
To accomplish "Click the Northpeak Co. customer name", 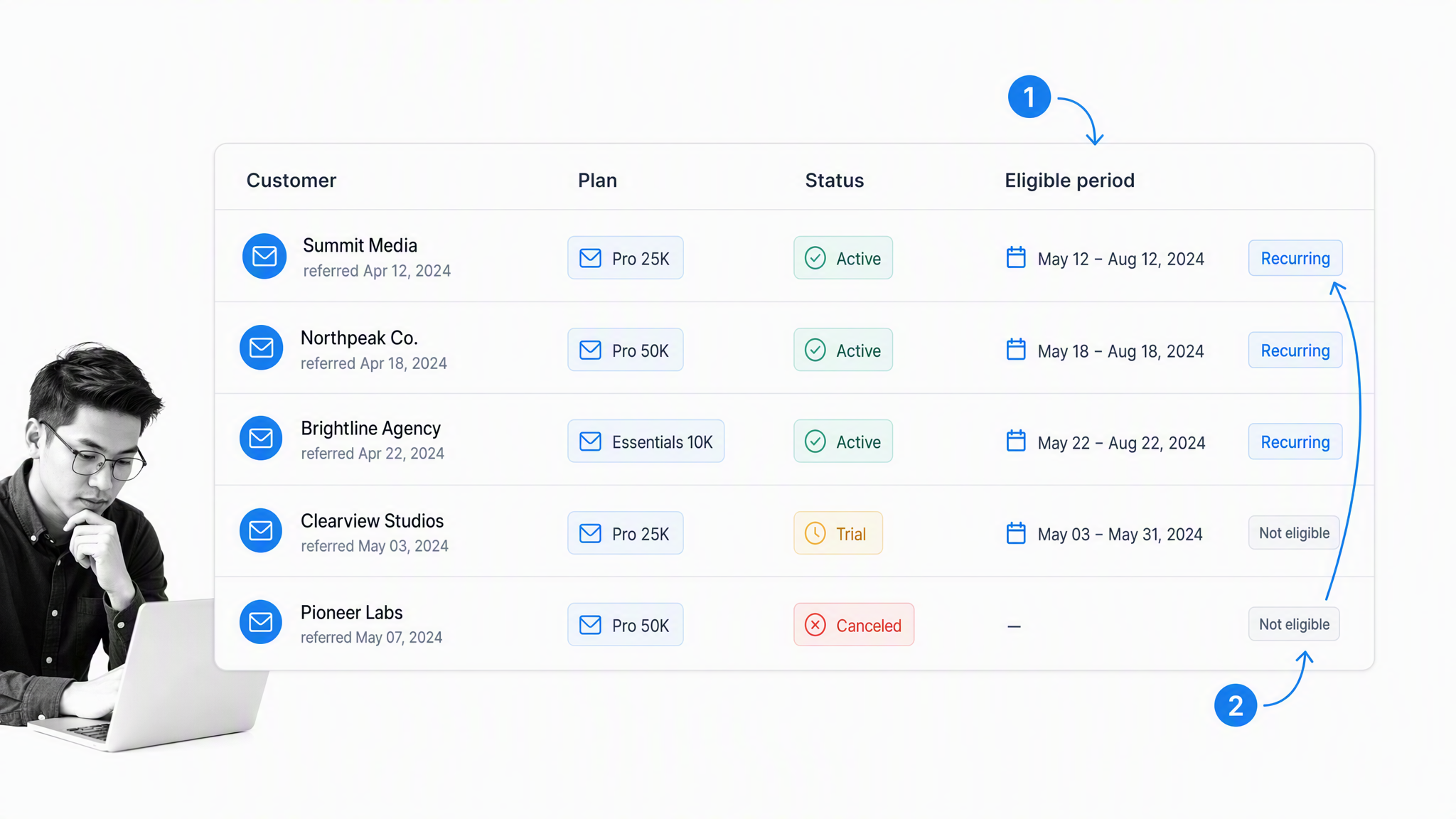I will coord(359,338).
